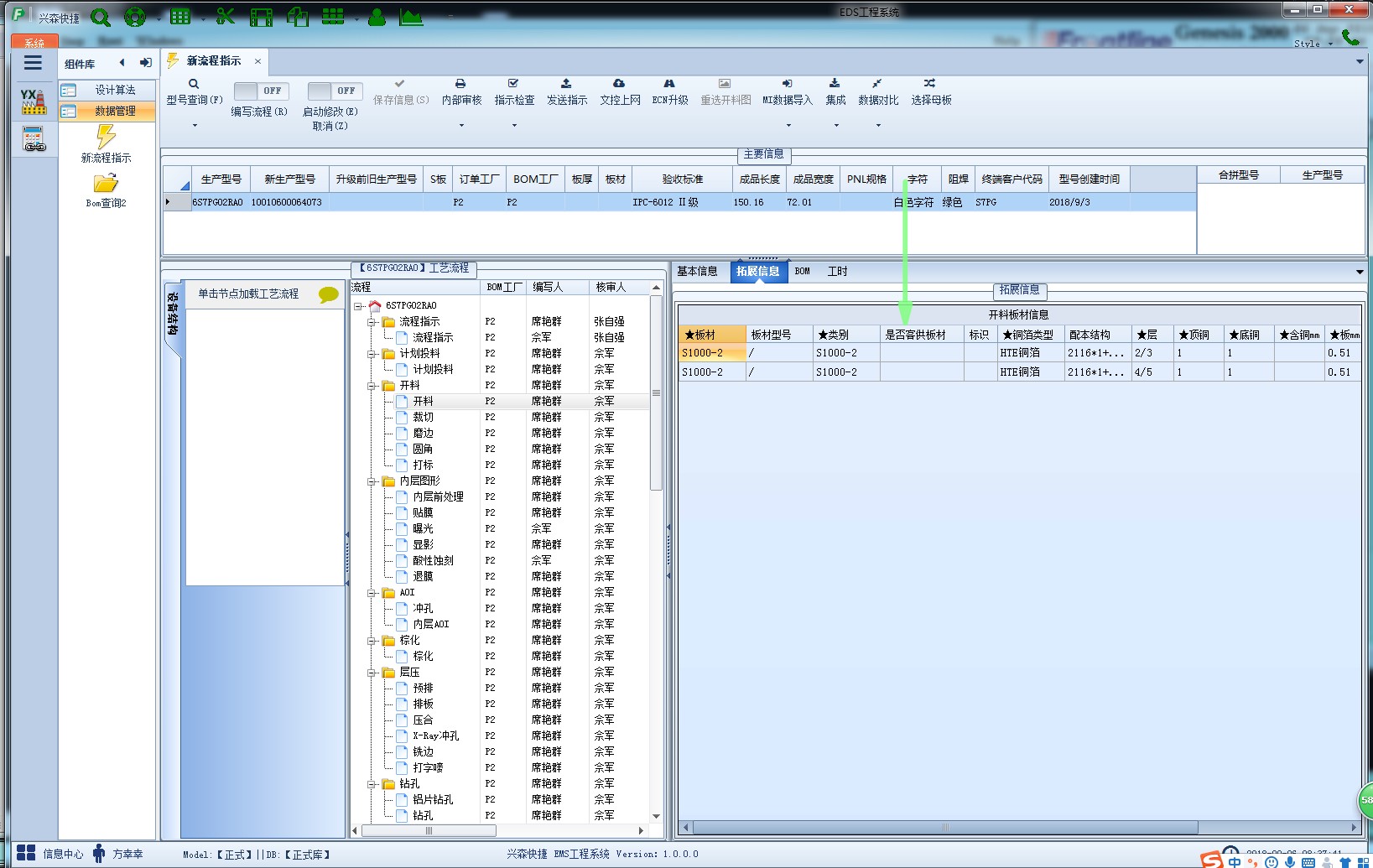Viewport: 1373px width, 868px height.
Task: Click the calculator sidebar icon
Action: click(x=34, y=139)
